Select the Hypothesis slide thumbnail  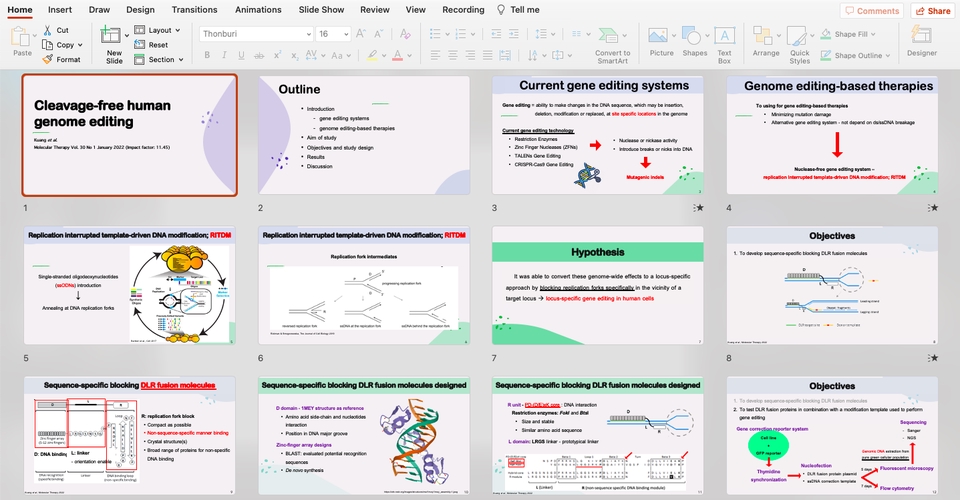coord(598,285)
